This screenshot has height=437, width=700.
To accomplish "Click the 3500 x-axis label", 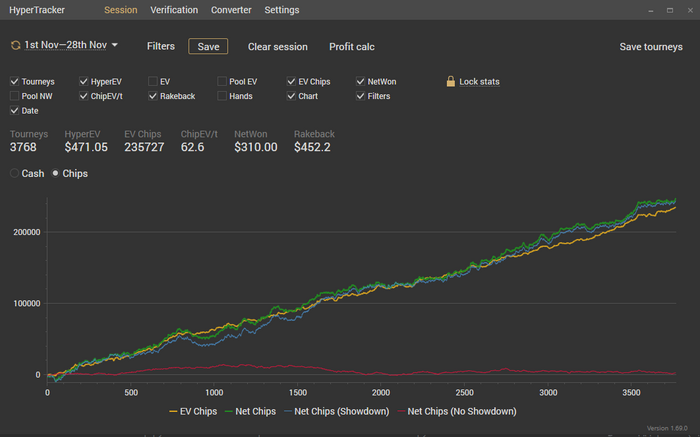I will pyautogui.click(x=631, y=393).
